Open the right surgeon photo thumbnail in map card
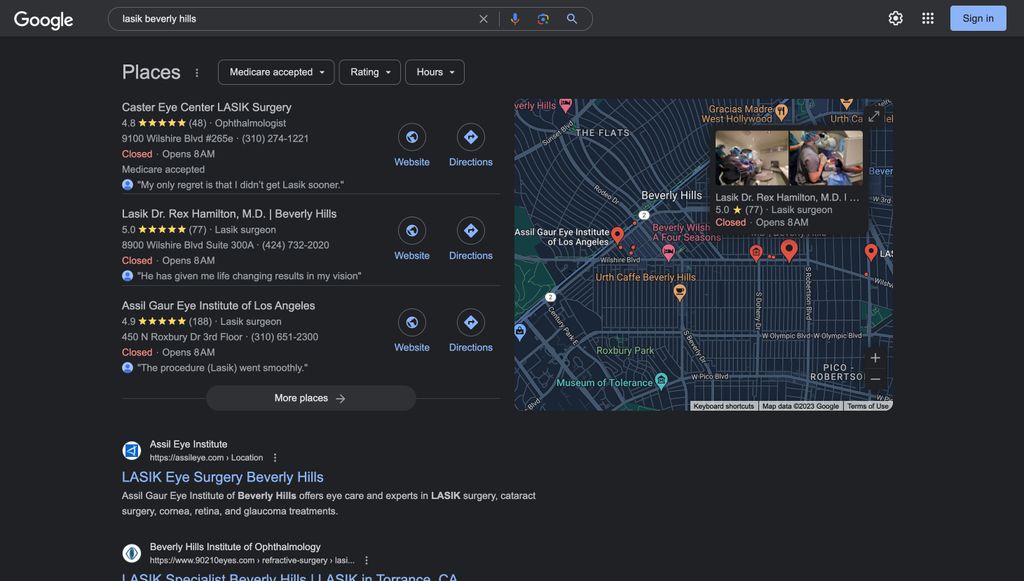This screenshot has height=581, width=1024. tap(826, 158)
